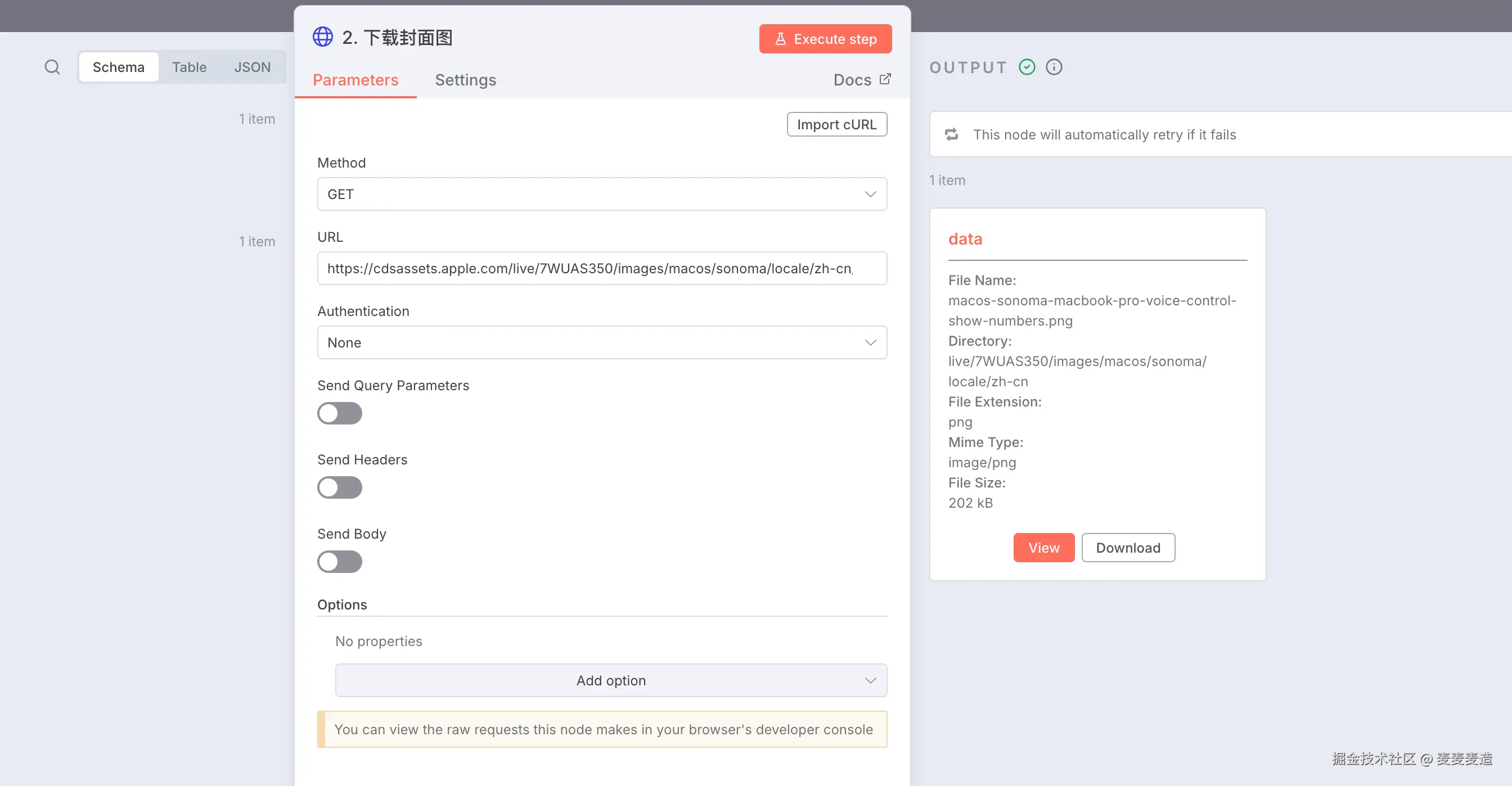Click the output info circle icon
Image resolution: width=1512 pixels, height=786 pixels.
(x=1054, y=67)
